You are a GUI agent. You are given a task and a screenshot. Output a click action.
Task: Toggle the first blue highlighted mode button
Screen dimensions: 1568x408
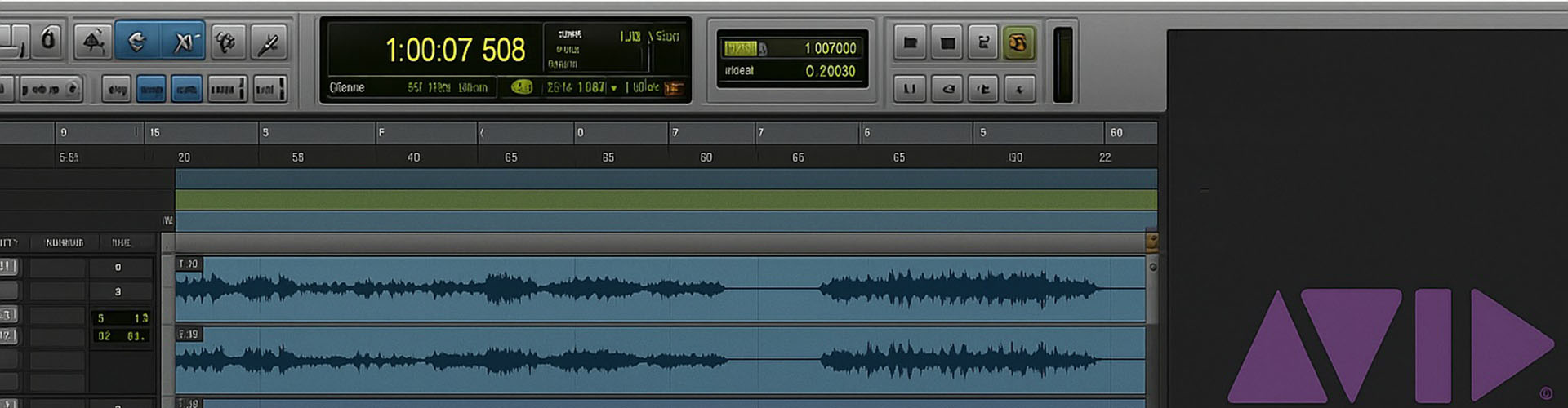pyautogui.click(x=151, y=89)
